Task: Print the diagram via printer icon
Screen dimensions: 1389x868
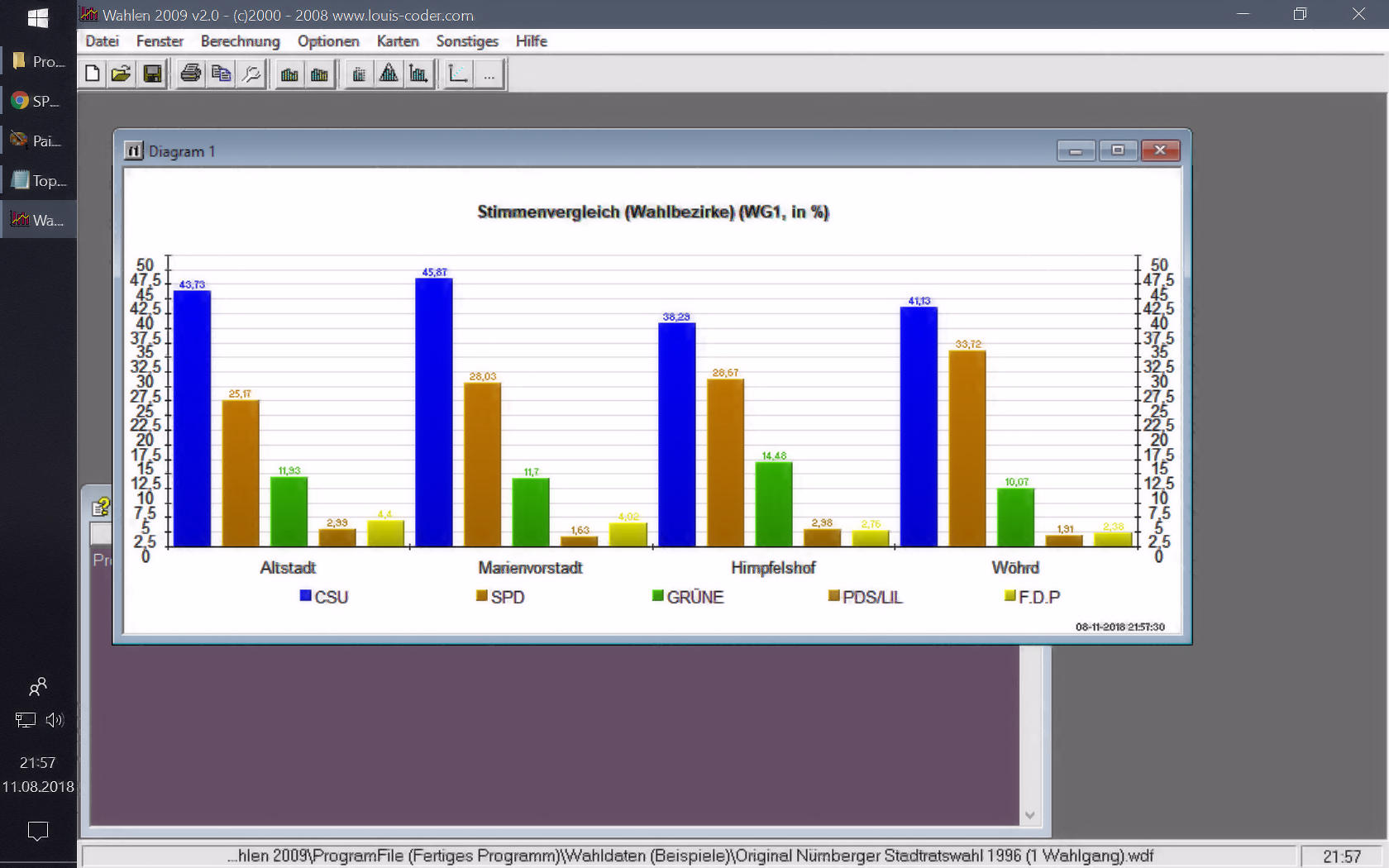Action: [191, 74]
